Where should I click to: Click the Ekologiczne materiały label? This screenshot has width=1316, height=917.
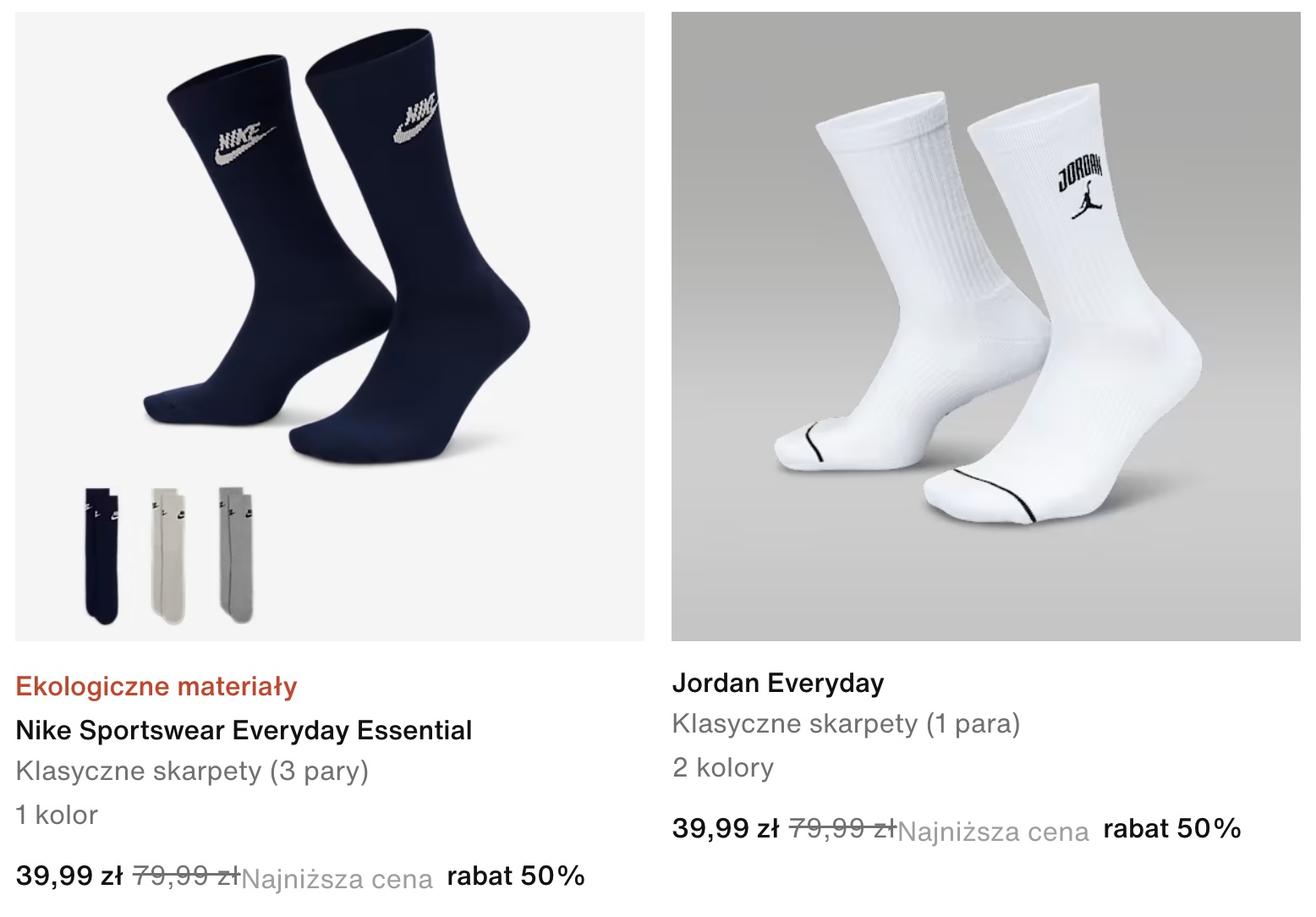click(x=156, y=686)
